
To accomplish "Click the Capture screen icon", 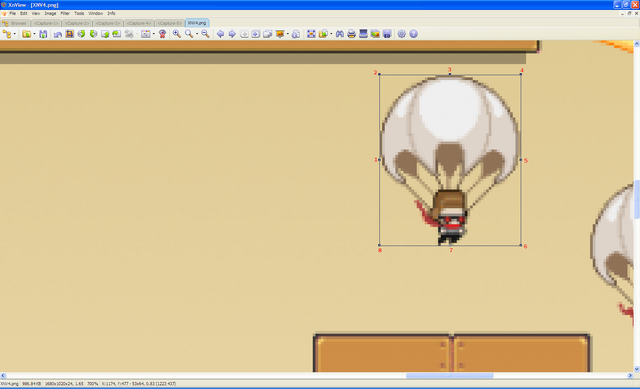I will [145, 34].
